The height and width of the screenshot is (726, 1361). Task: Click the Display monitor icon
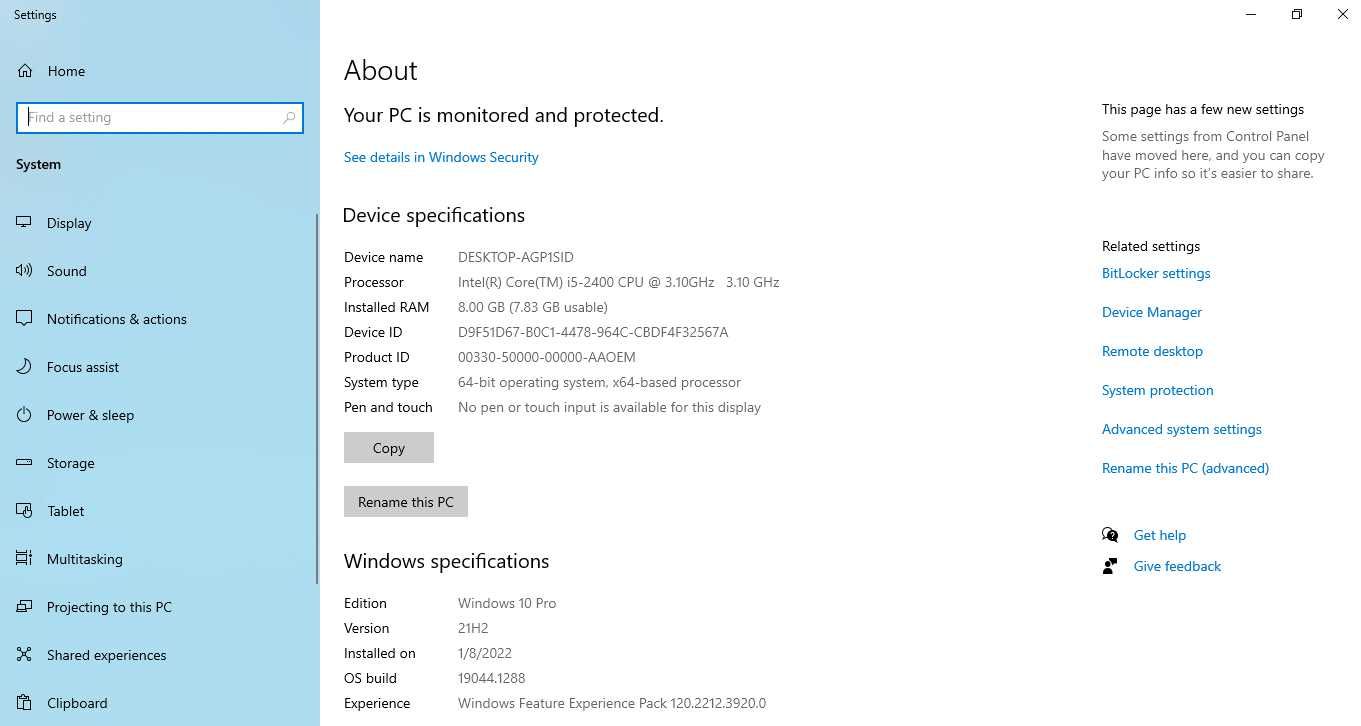pyautogui.click(x=24, y=223)
